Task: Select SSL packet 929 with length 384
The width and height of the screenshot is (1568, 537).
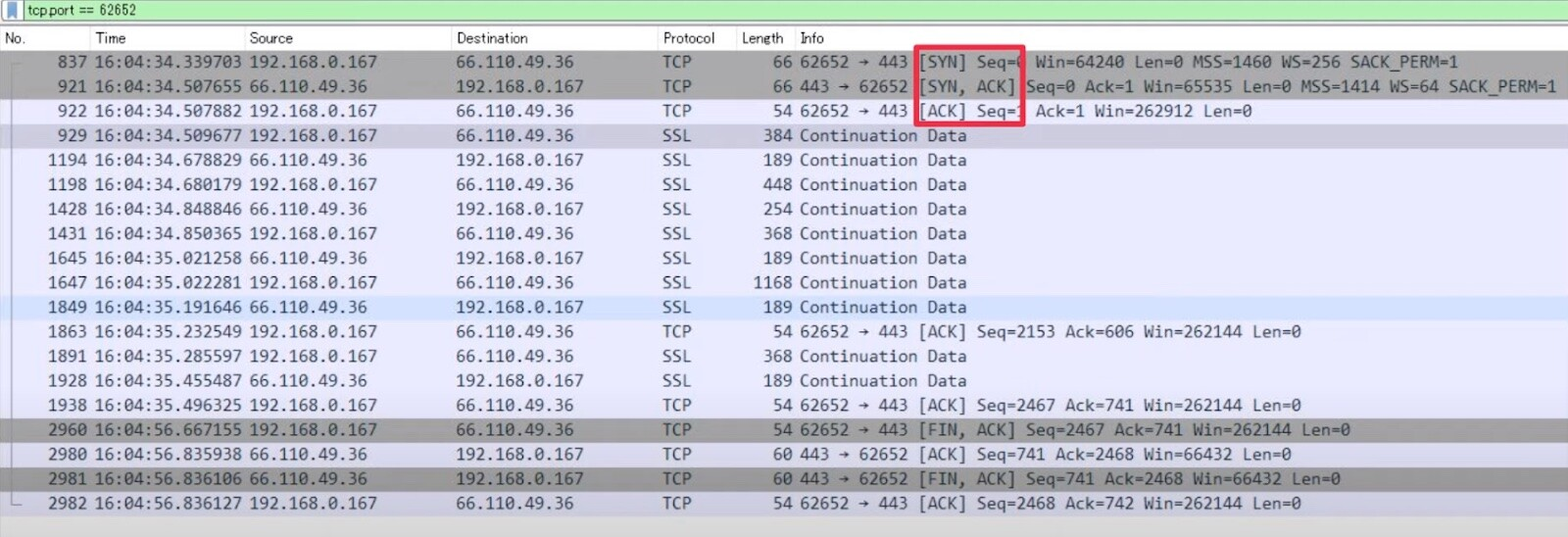Action: [490, 135]
